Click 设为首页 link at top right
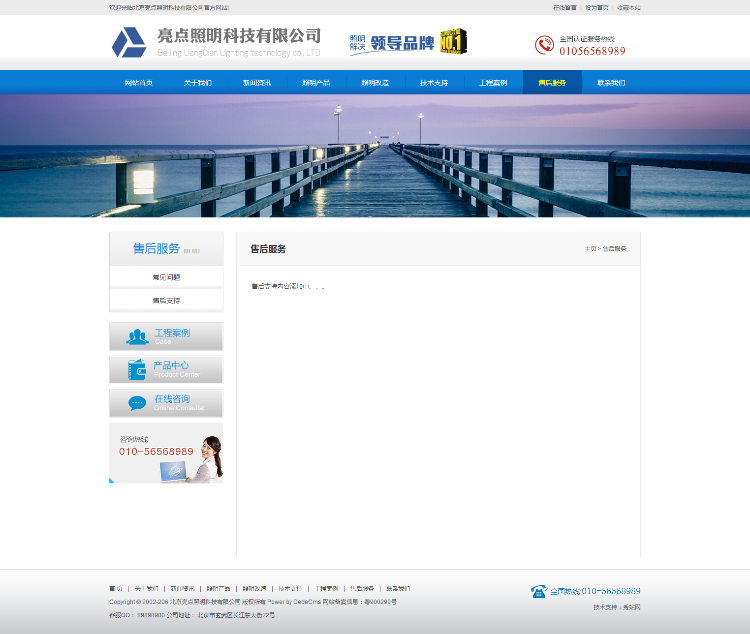750x634 pixels. tap(596, 8)
